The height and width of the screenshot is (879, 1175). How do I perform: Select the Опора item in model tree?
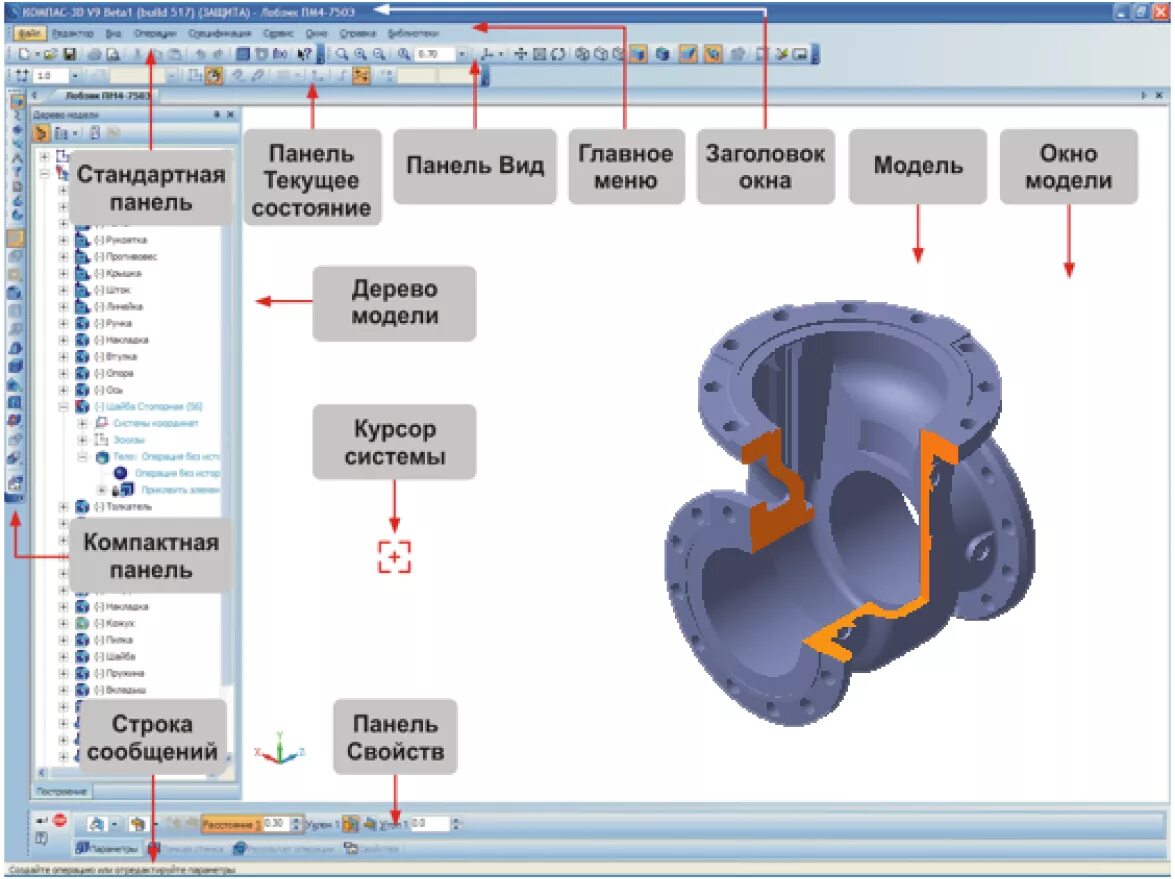pos(114,373)
